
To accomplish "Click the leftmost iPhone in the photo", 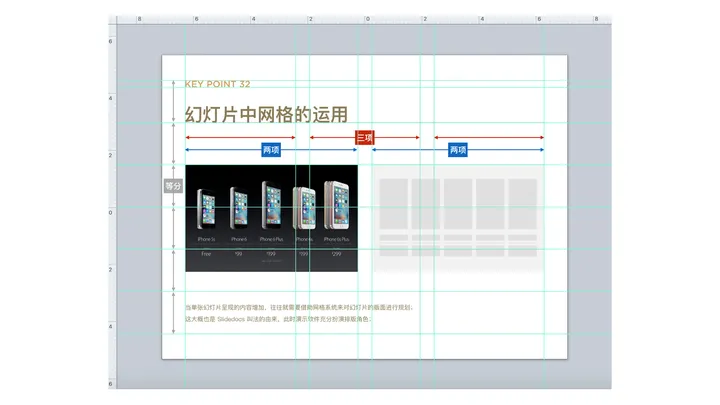I will 207,210.
